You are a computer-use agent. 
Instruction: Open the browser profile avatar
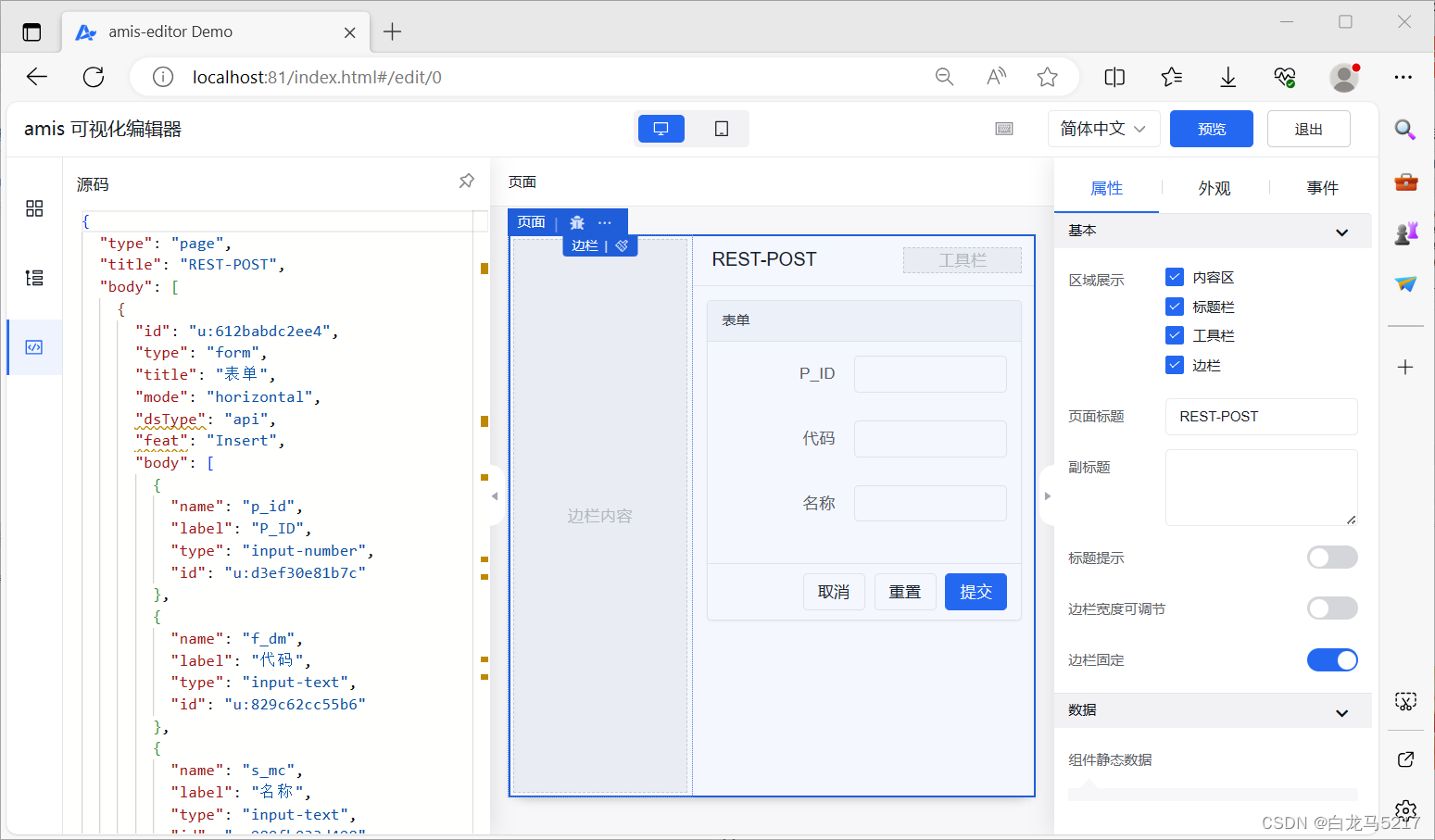coord(1344,77)
